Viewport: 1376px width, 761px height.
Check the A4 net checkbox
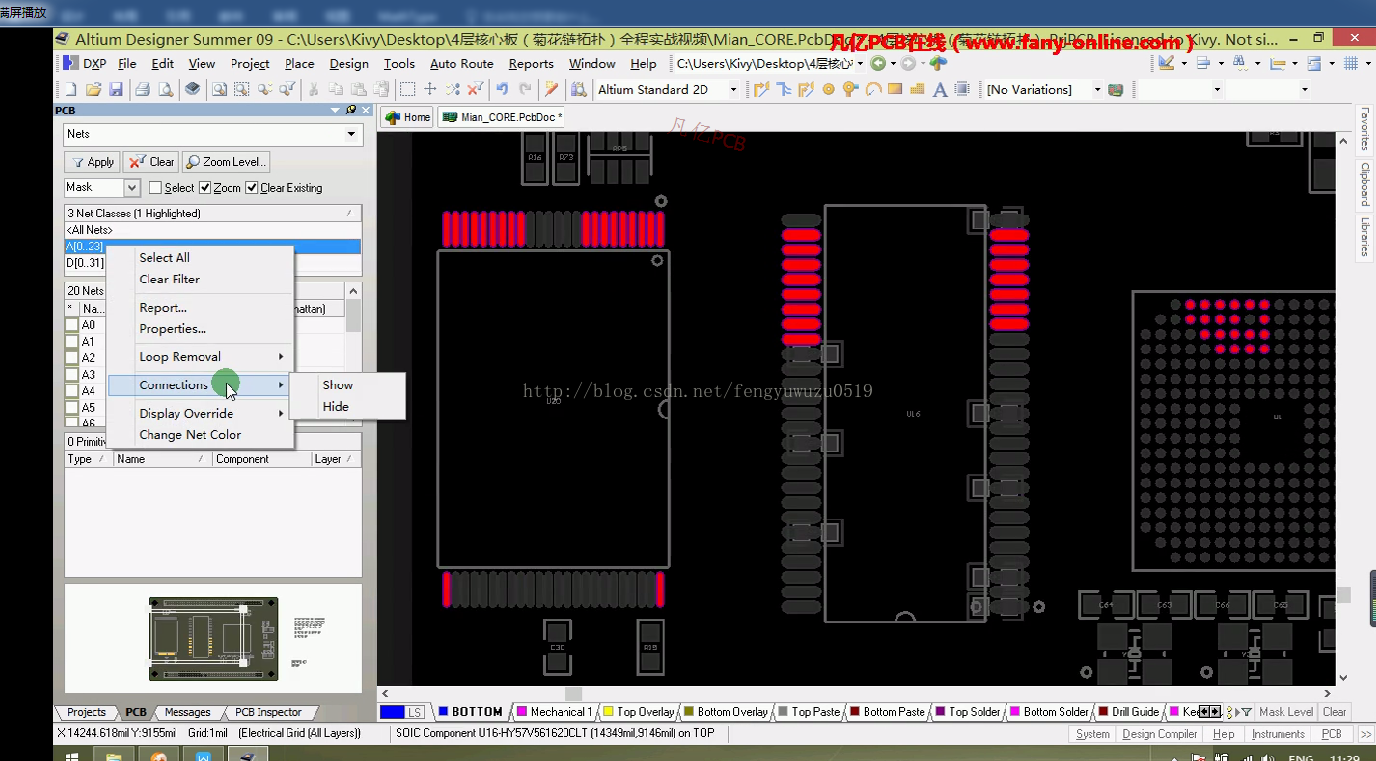click(x=71, y=391)
